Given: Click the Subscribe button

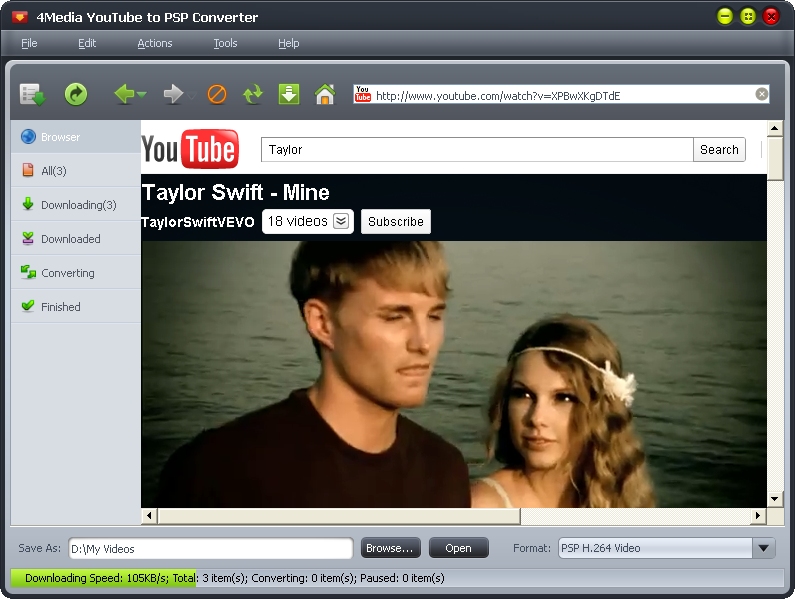Looking at the screenshot, I should (x=395, y=222).
